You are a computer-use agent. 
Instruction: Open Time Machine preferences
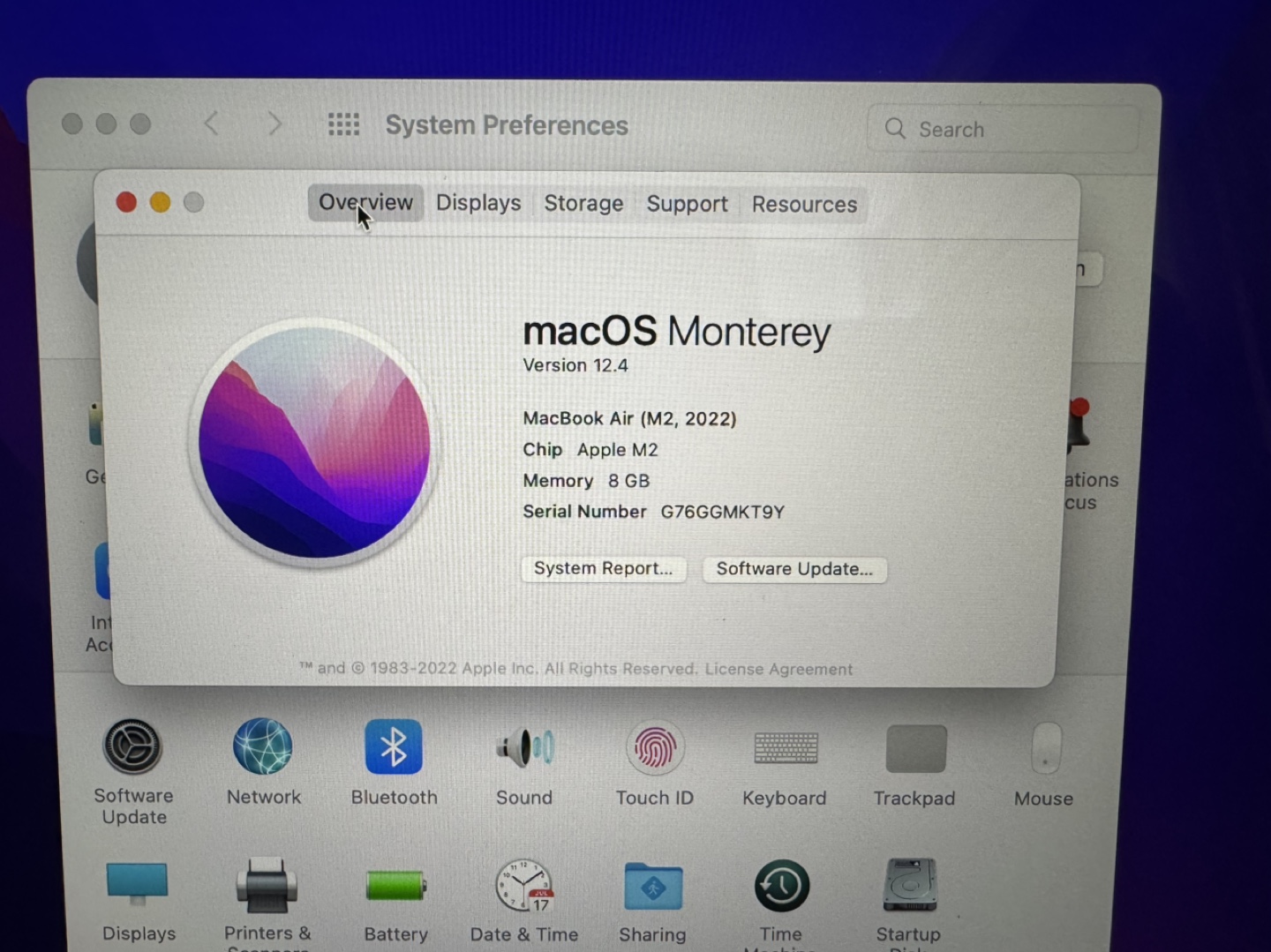(781, 886)
